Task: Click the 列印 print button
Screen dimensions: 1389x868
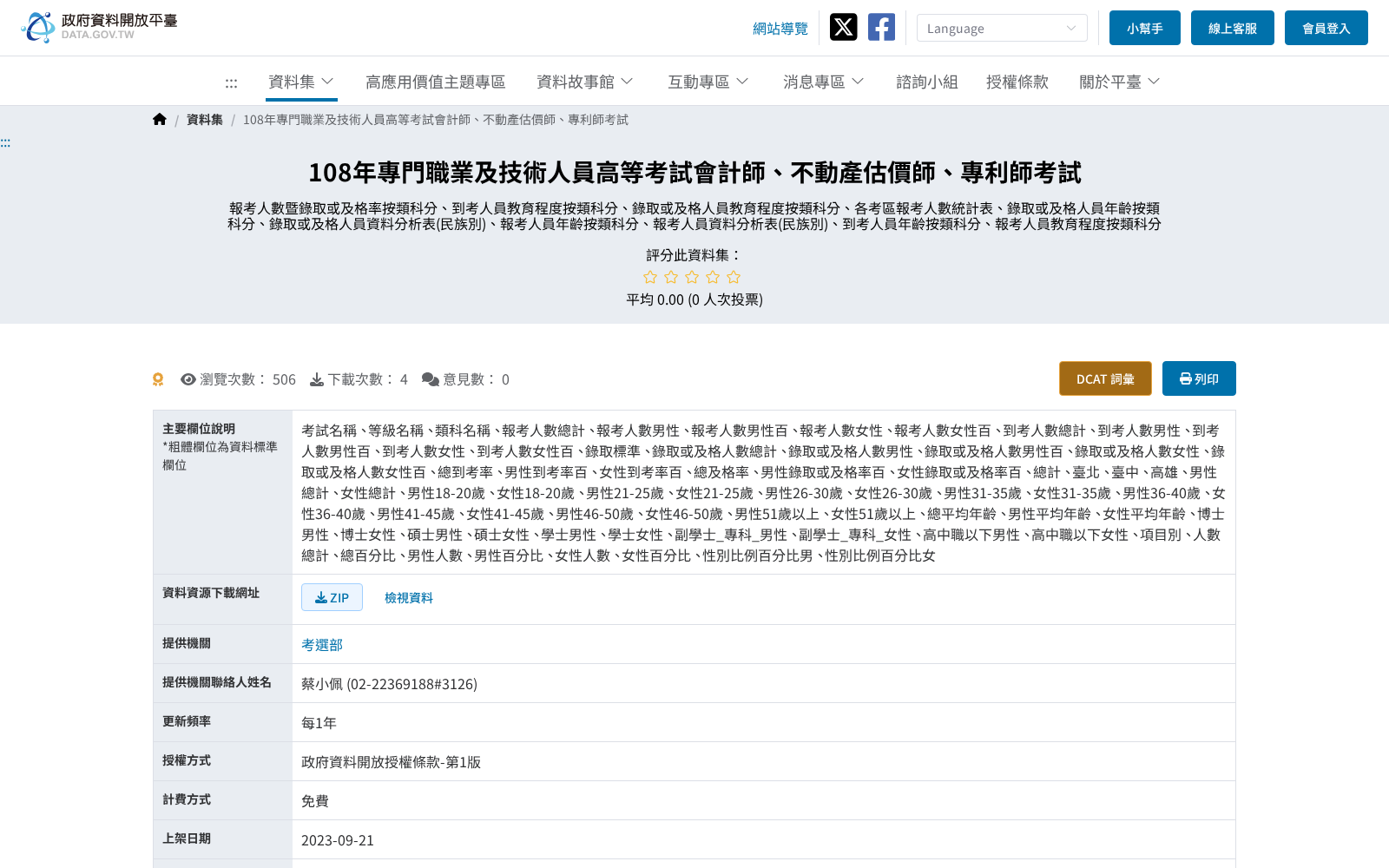Action: point(1199,378)
